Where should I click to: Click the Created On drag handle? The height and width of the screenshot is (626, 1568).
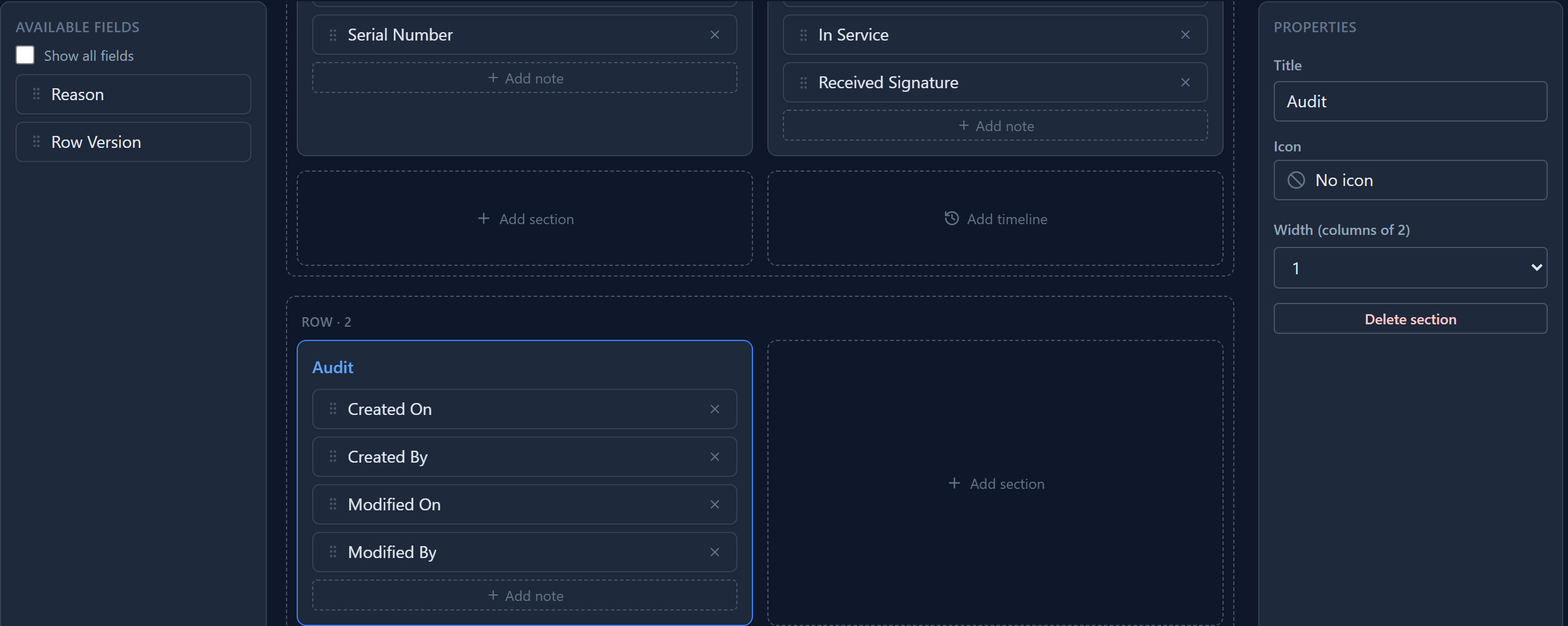(x=333, y=408)
